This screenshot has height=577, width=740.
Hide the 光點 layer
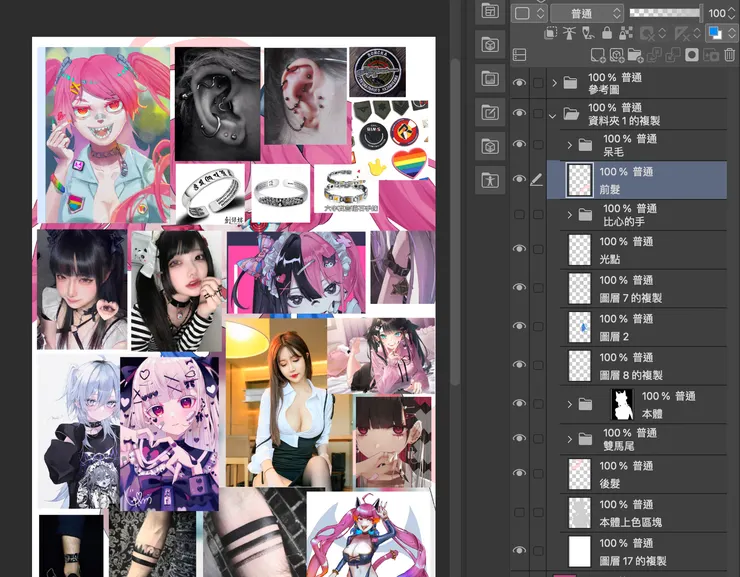(x=519, y=249)
